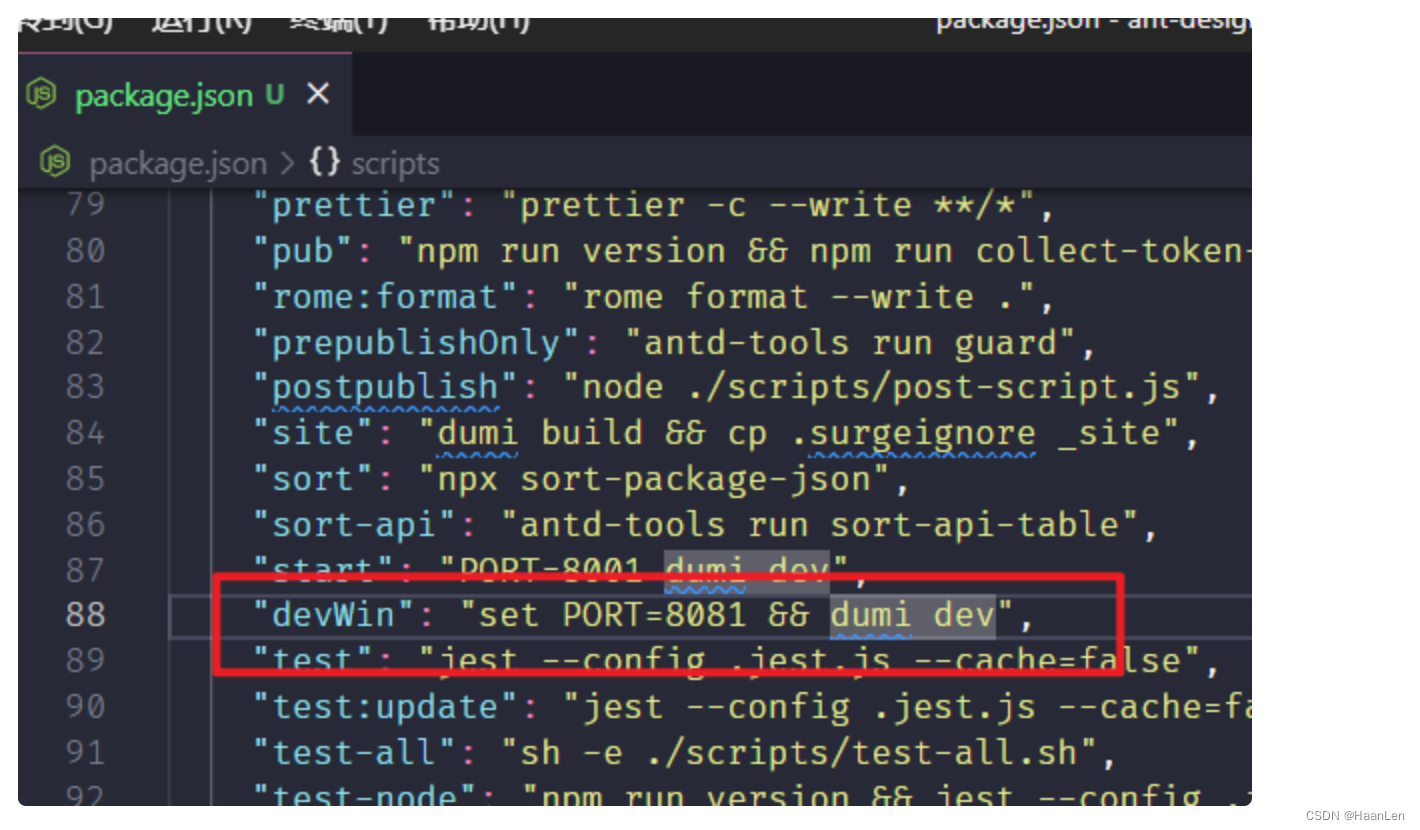Click the "antd-tools run sort-api-table" value
Image resolution: width=1420 pixels, height=830 pixels.
(819, 525)
